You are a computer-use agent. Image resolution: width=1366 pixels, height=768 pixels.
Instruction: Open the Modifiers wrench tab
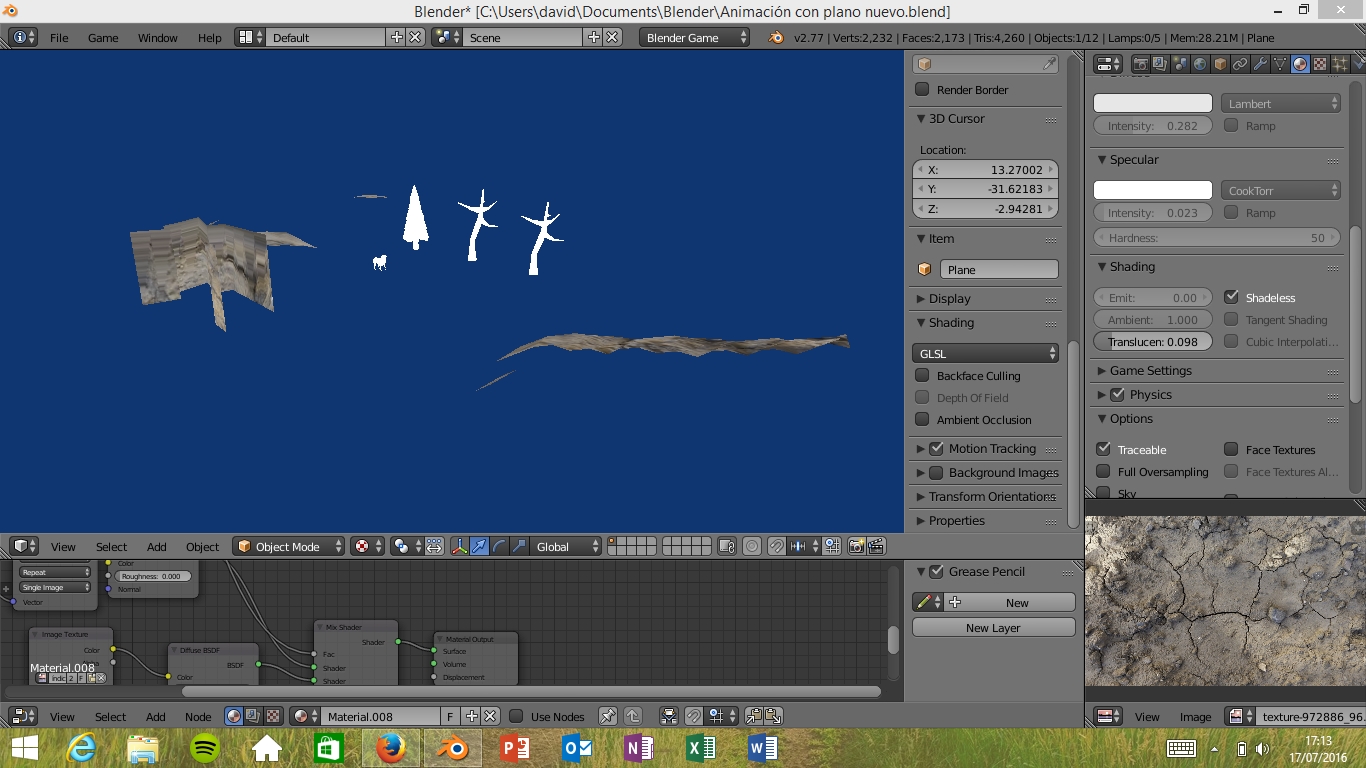1260,64
